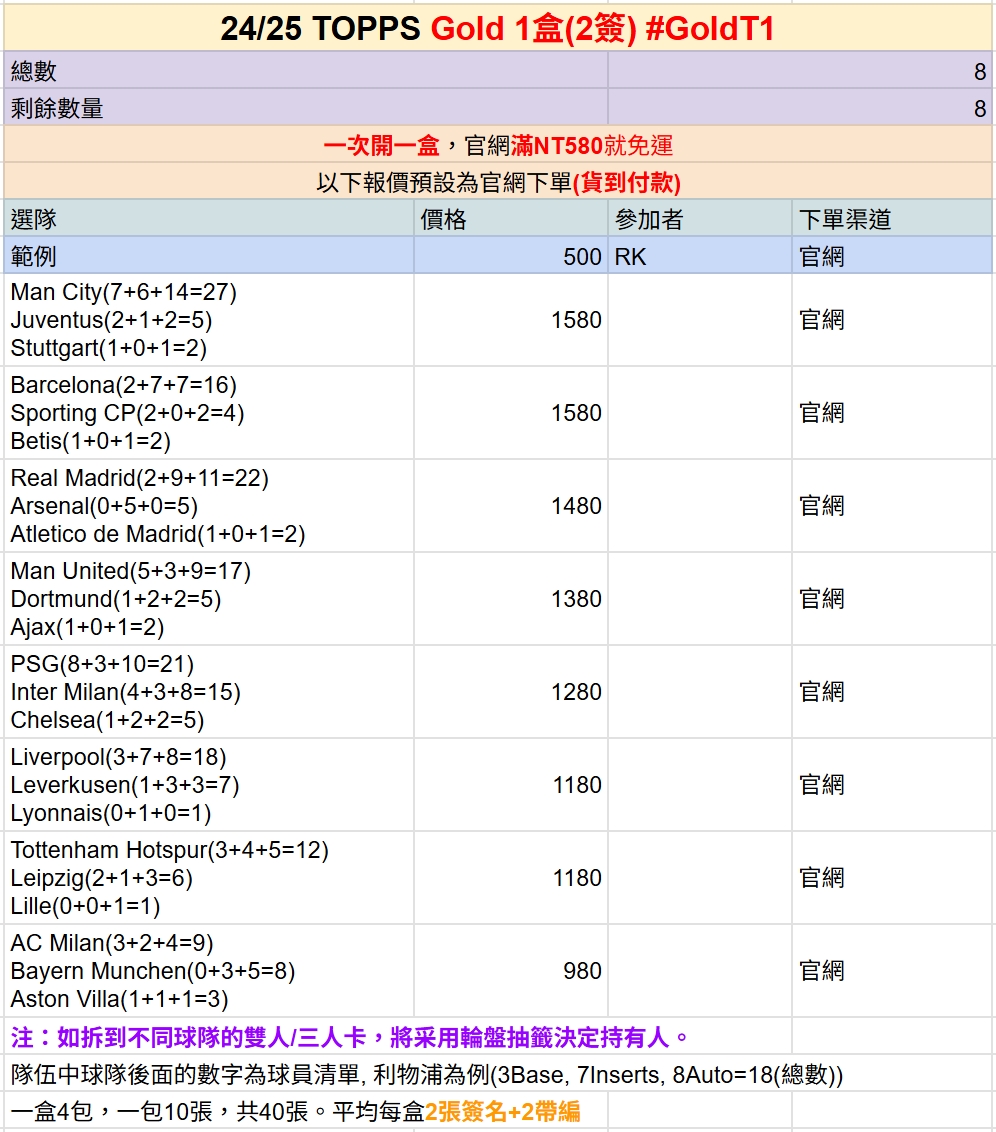996x1132 pixels.
Task: Select the Real Madrid / Arsenal / Atletico cell
Action: point(209,506)
